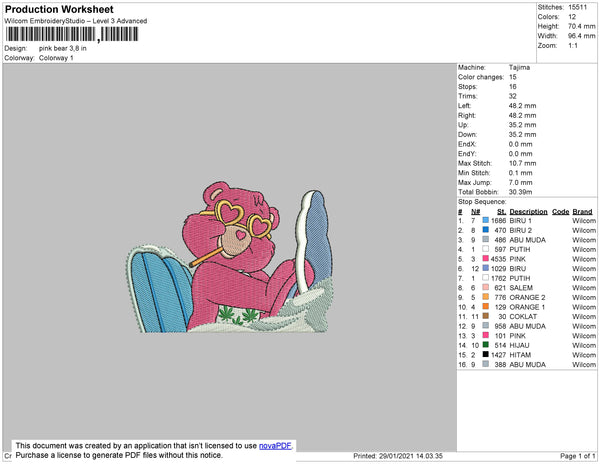
Task: Select the grey swatch with 388 stitches
Action: (x=486, y=364)
